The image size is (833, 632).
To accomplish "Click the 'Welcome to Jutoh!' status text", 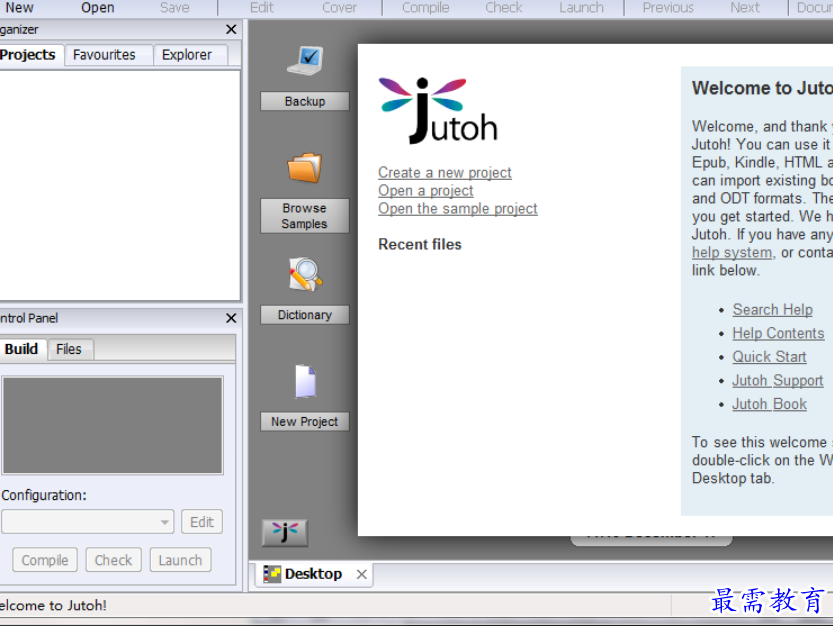I will pos(53,605).
